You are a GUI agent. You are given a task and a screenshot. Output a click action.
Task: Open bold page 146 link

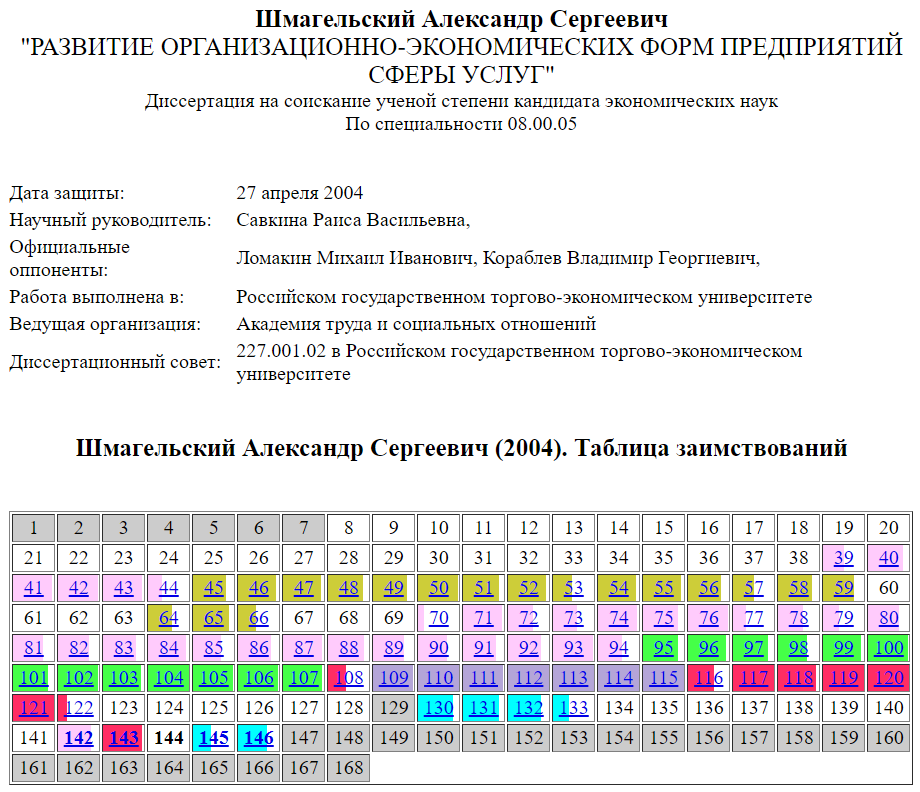tap(258, 737)
